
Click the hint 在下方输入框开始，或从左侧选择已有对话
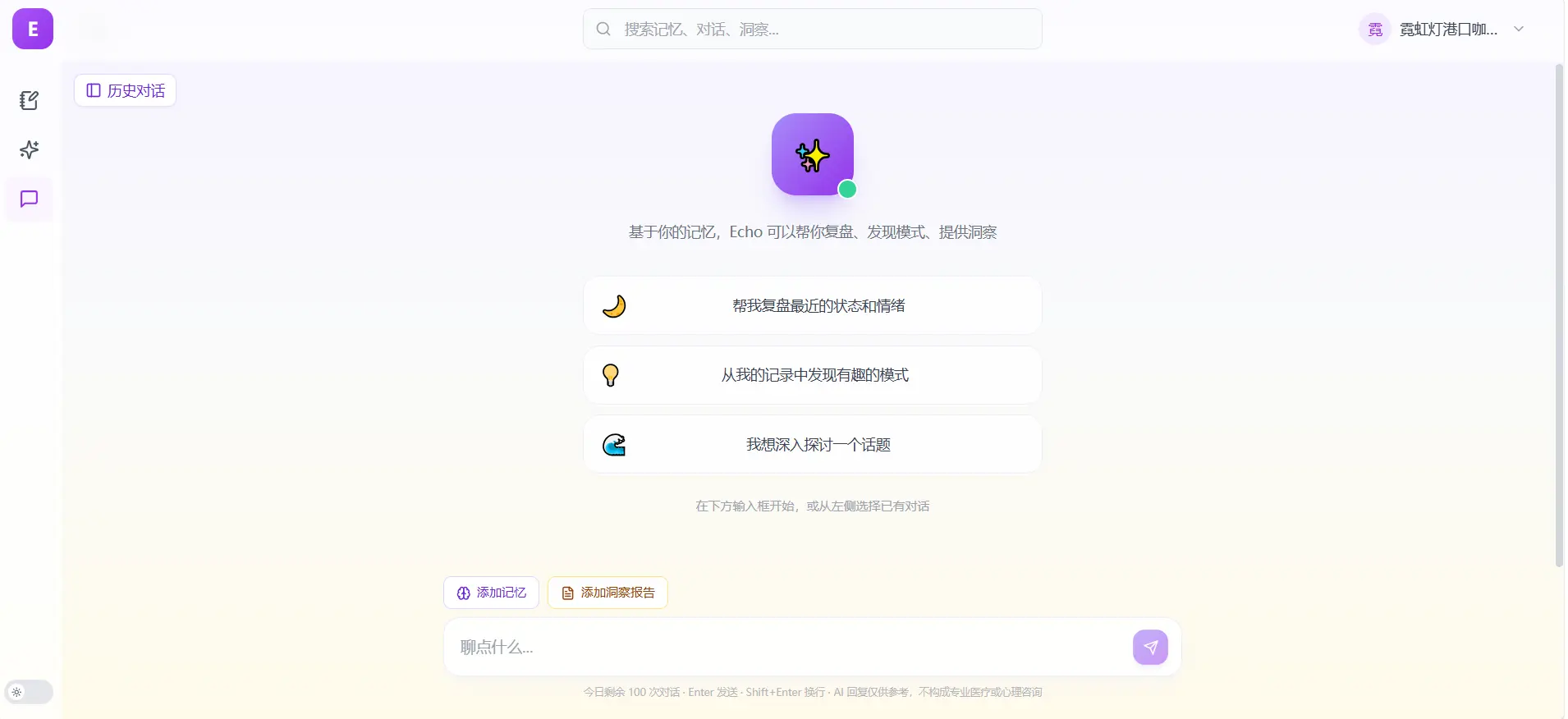tap(813, 506)
